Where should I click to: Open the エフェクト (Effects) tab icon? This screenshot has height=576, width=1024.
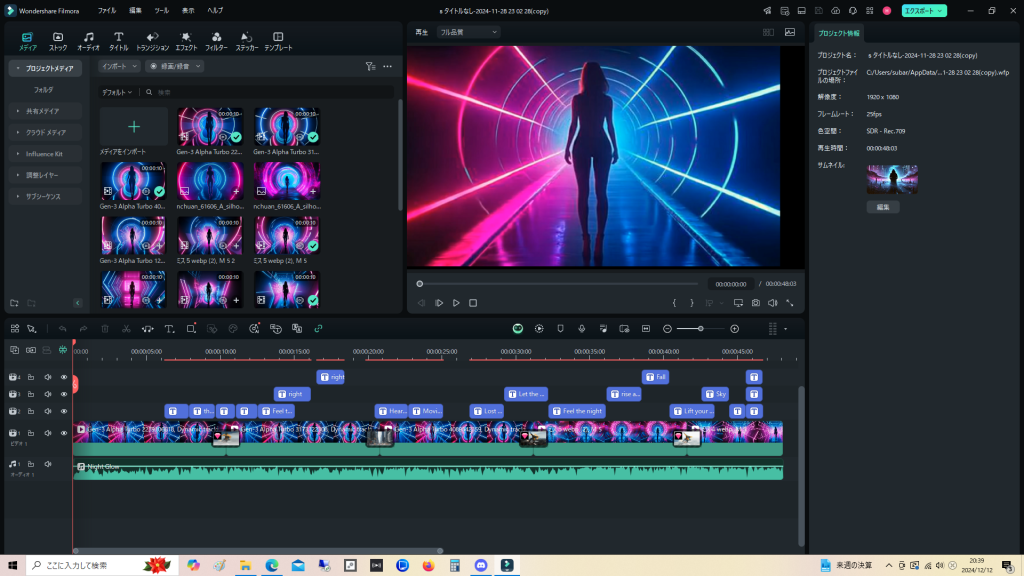coord(186,37)
